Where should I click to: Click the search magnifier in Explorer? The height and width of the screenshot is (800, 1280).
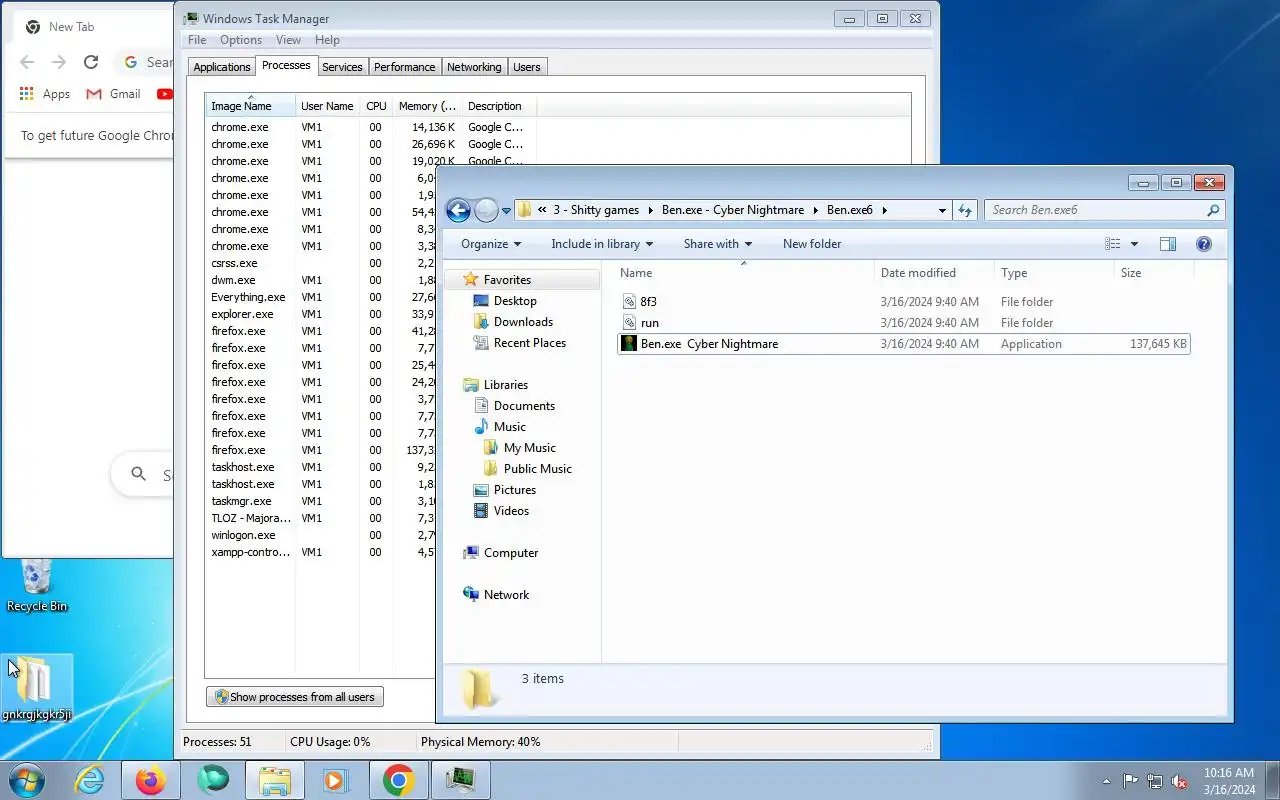[1213, 210]
